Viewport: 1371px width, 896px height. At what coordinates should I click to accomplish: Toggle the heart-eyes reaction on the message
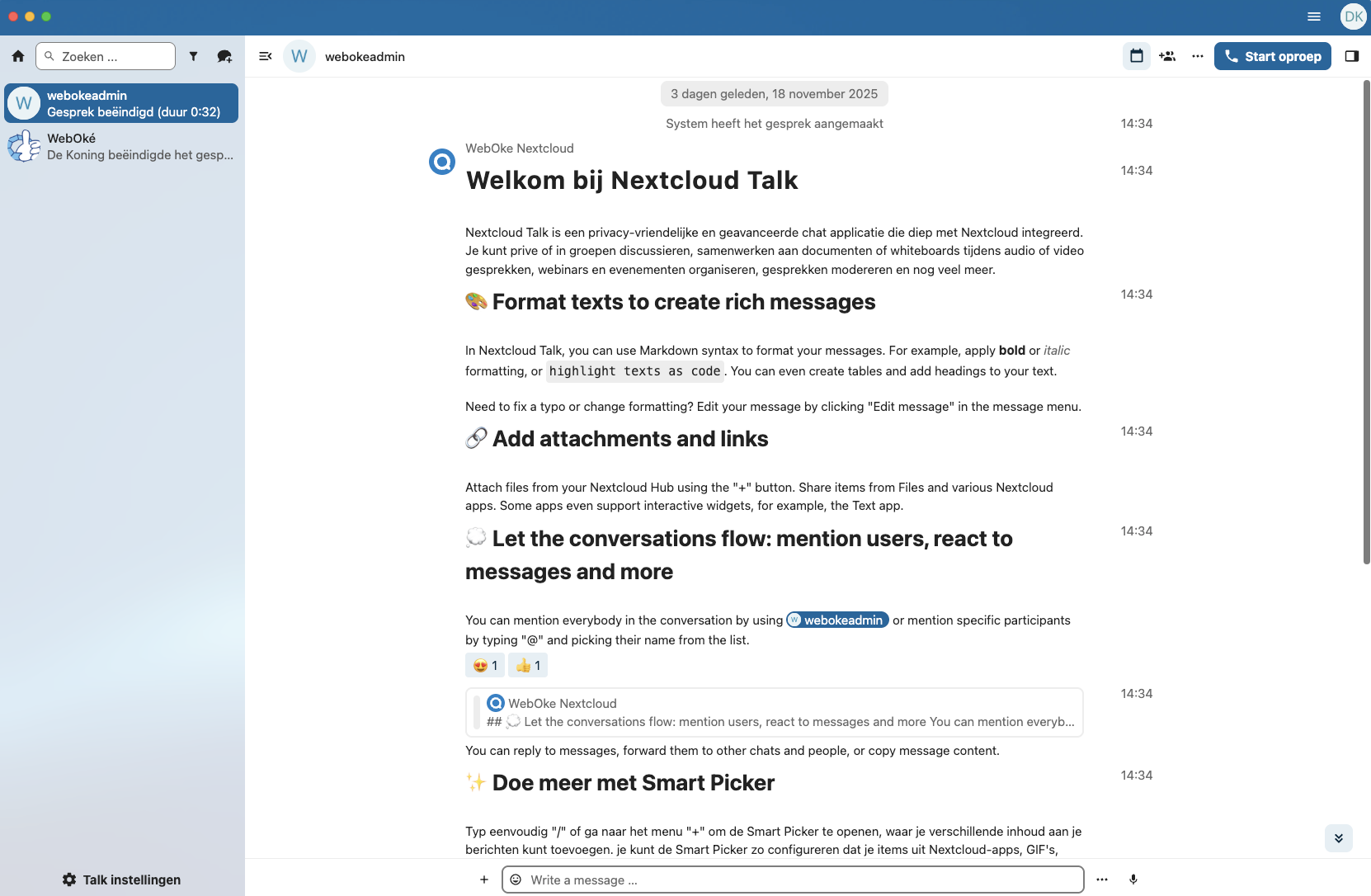[x=484, y=665]
